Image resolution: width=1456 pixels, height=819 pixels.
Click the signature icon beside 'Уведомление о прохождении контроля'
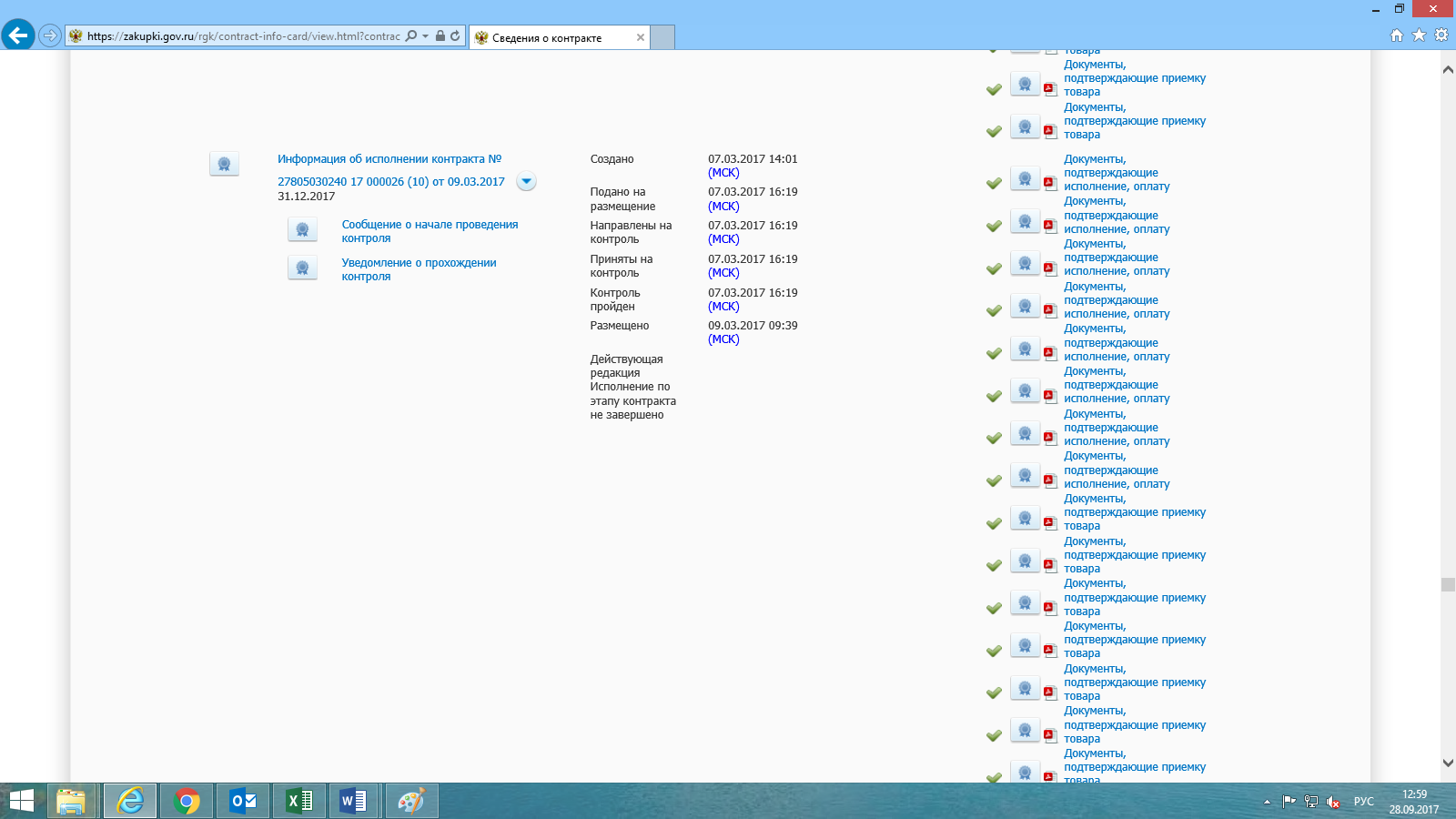coord(302,268)
